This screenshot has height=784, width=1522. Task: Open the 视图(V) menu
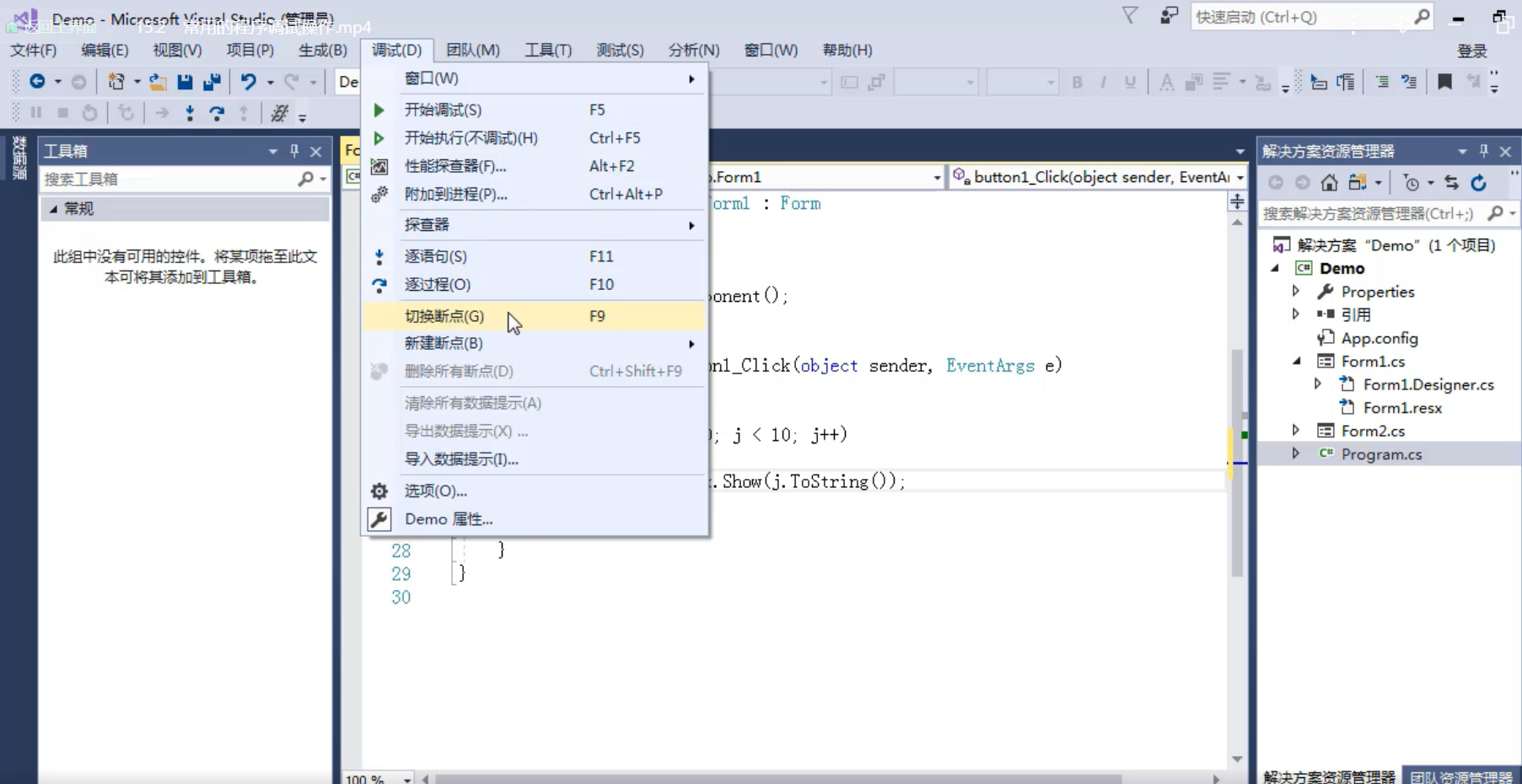click(x=177, y=51)
